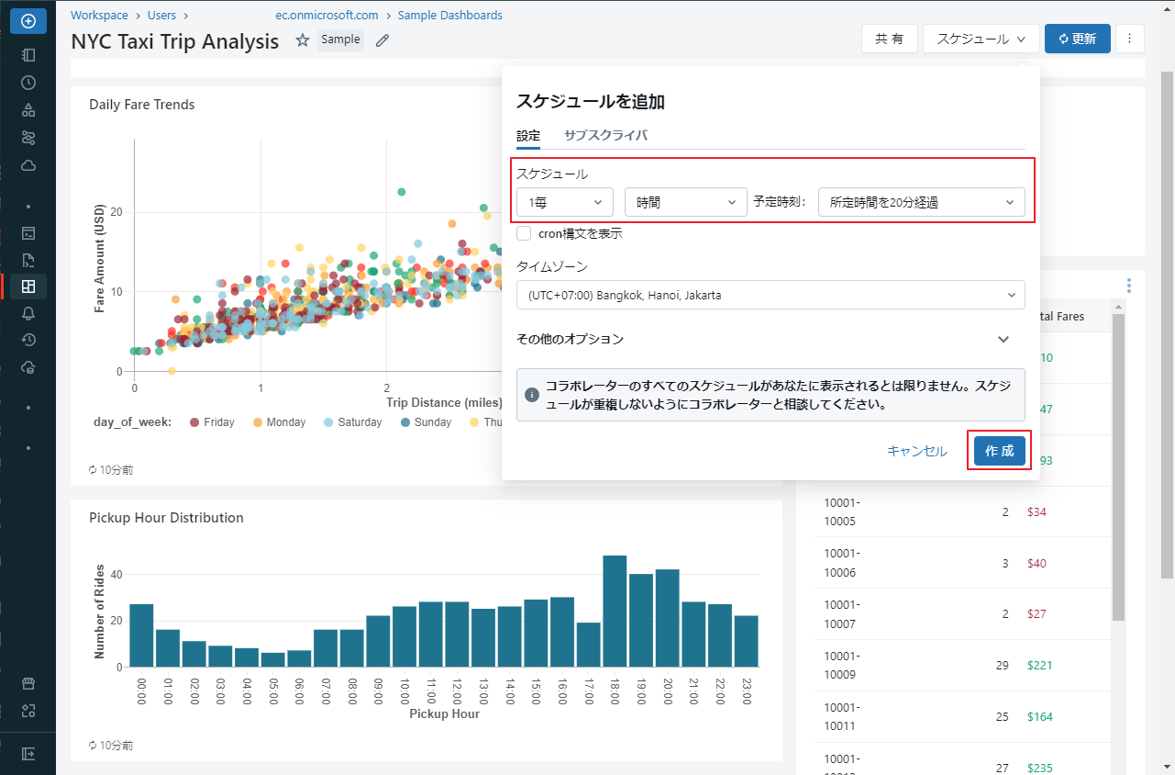
Task: Open the blue three-dot menu on the table widget
Action: tap(1129, 286)
